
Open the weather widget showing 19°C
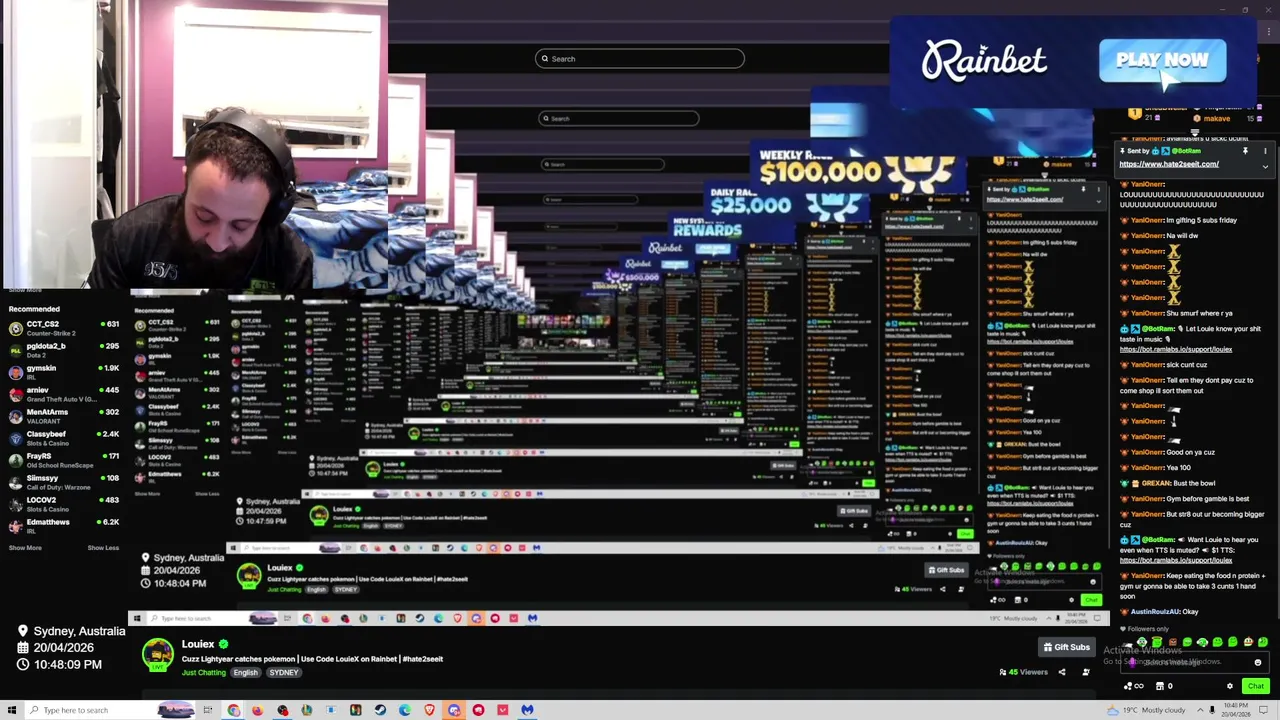tap(1146, 710)
